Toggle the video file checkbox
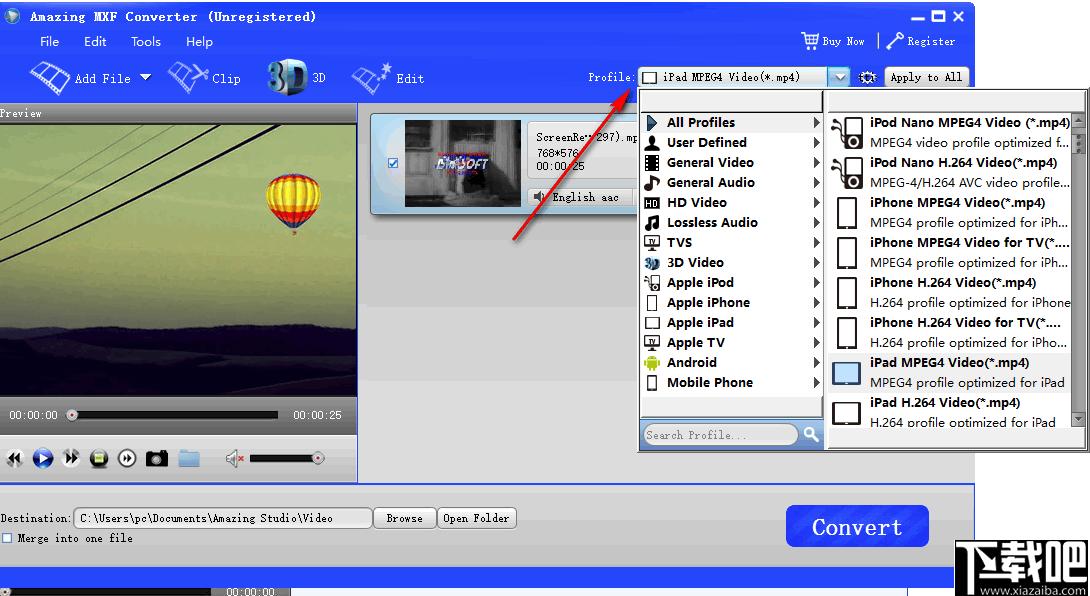 [393, 163]
